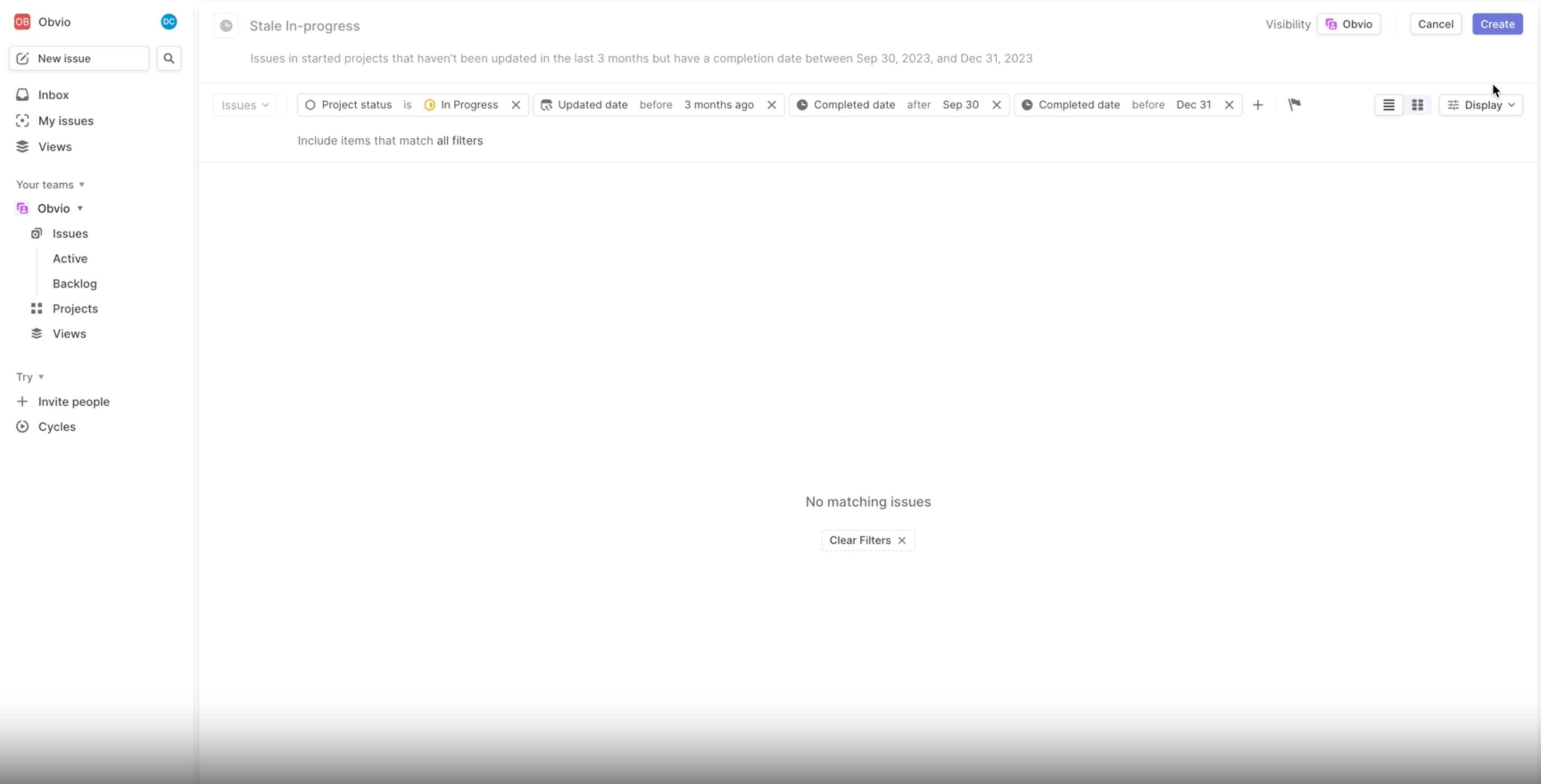Click the view clock icon beside the title
1541x784 pixels.
(226, 26)
